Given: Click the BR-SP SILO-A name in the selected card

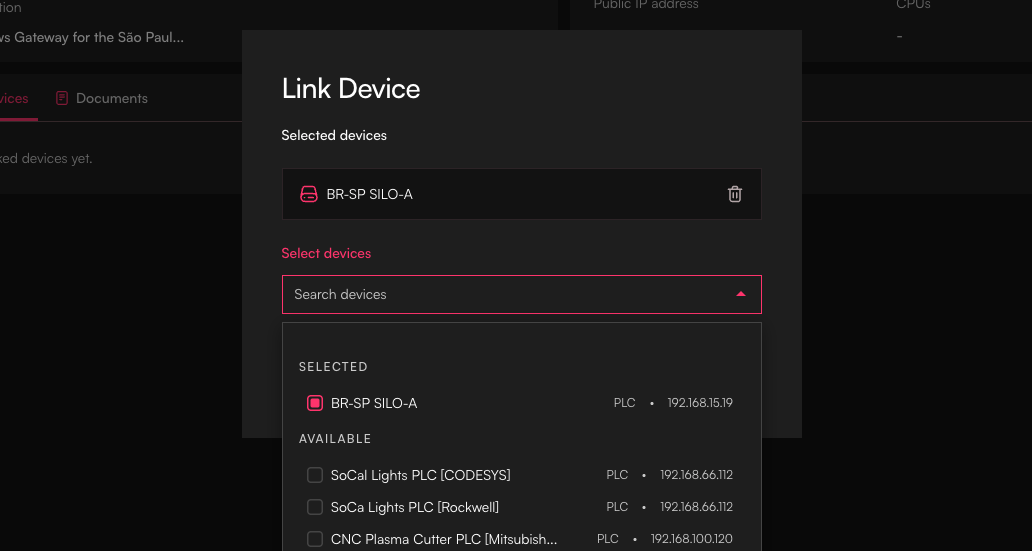Looking at the screenshot, I should (369, 194).
